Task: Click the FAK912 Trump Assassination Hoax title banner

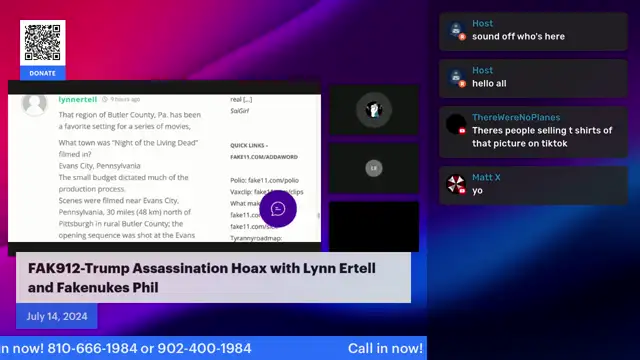Action: [213, 278]
